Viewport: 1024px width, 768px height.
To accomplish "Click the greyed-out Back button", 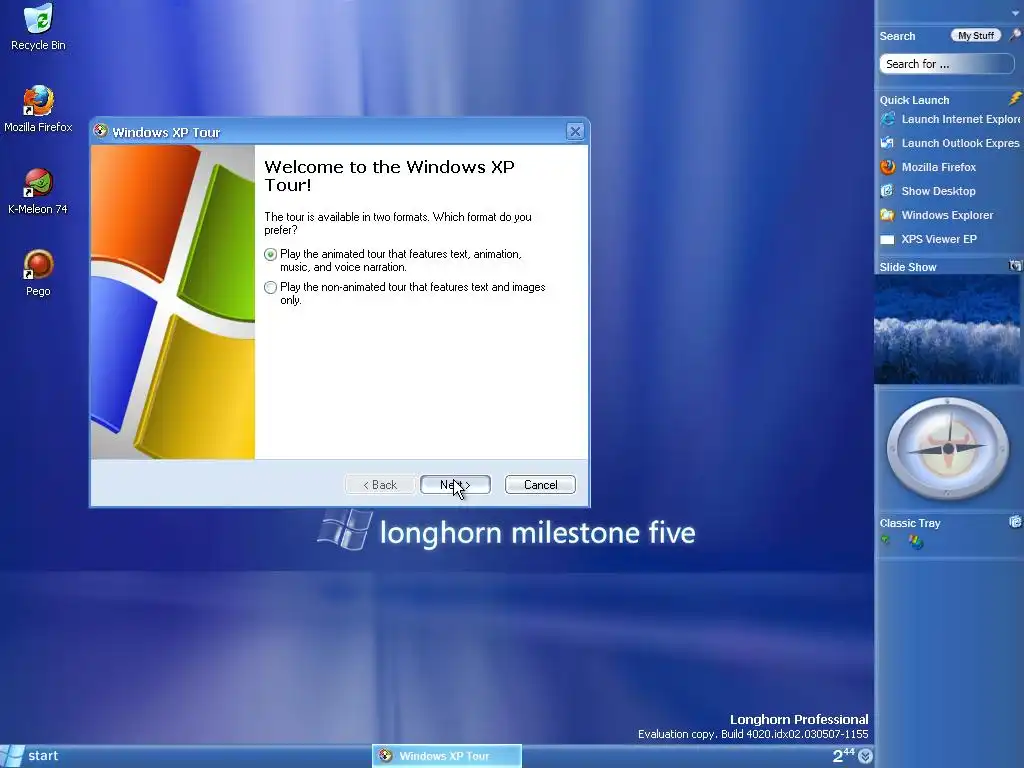I will 380,485.
